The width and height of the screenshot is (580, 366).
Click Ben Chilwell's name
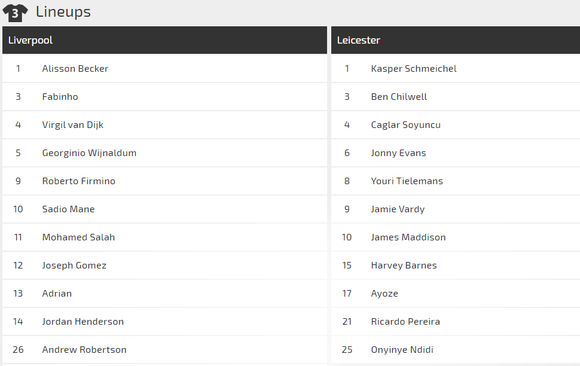(399, 97)
